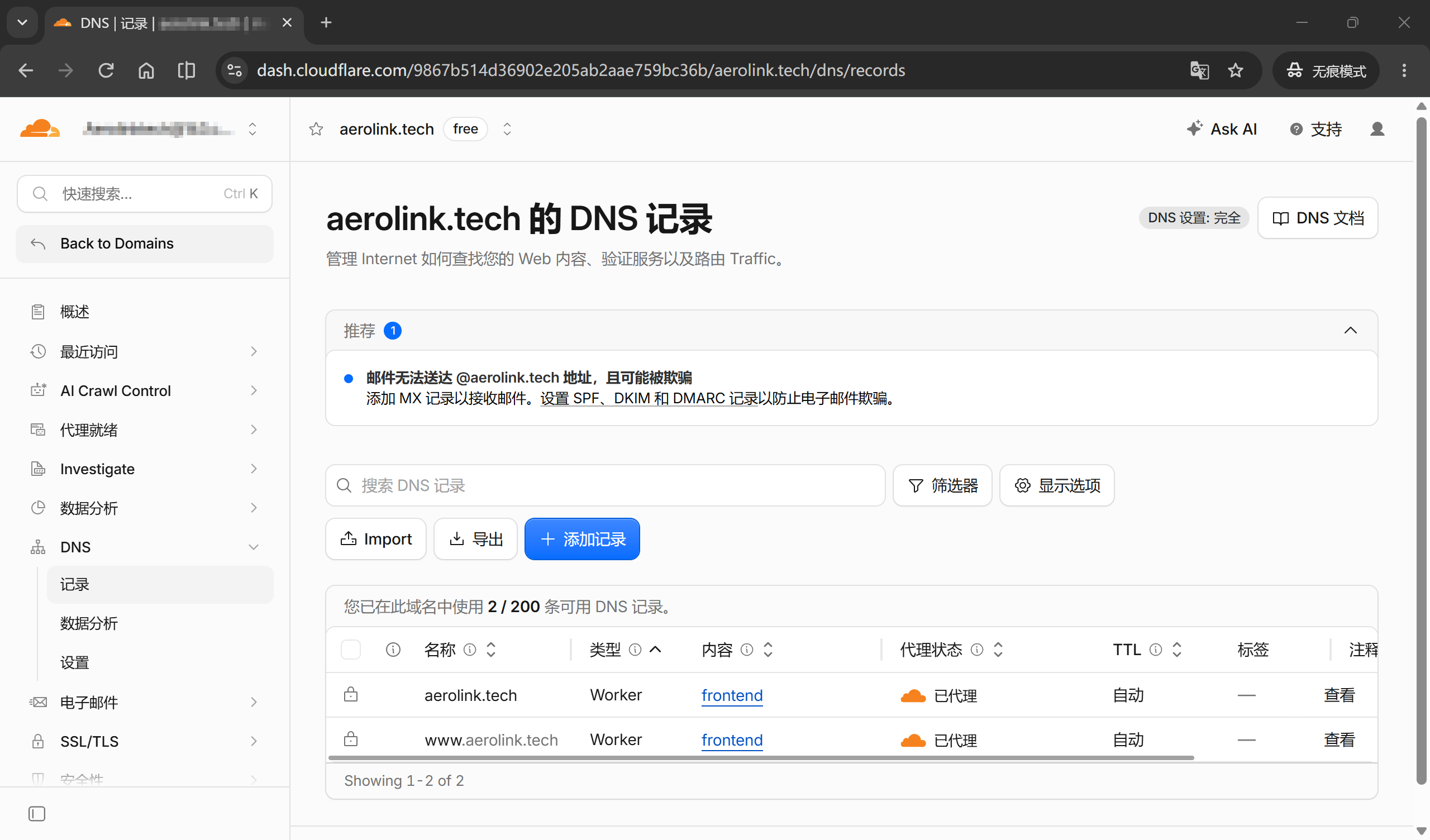Expand the 最近访问 menu
1430x840 pixels.
pyautogui.click(x=145, y=351)
